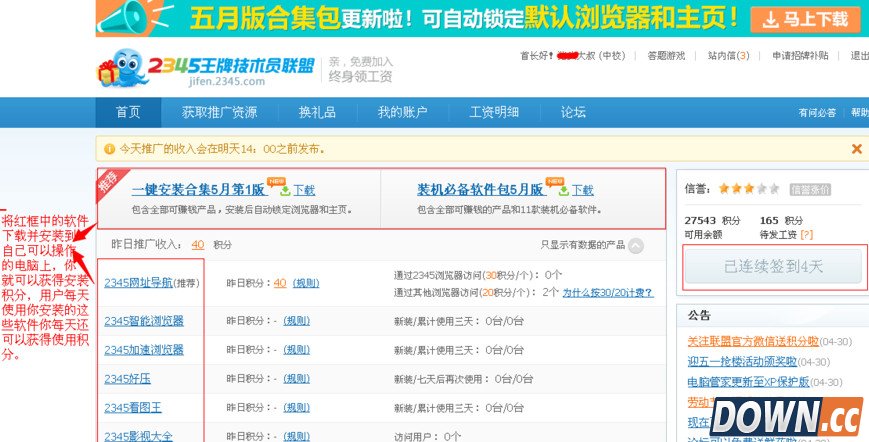Click download icon beside 一键安装合集
Image resolution: width=869 pixels, height=442 pixels.
click(x=285, y=191)
